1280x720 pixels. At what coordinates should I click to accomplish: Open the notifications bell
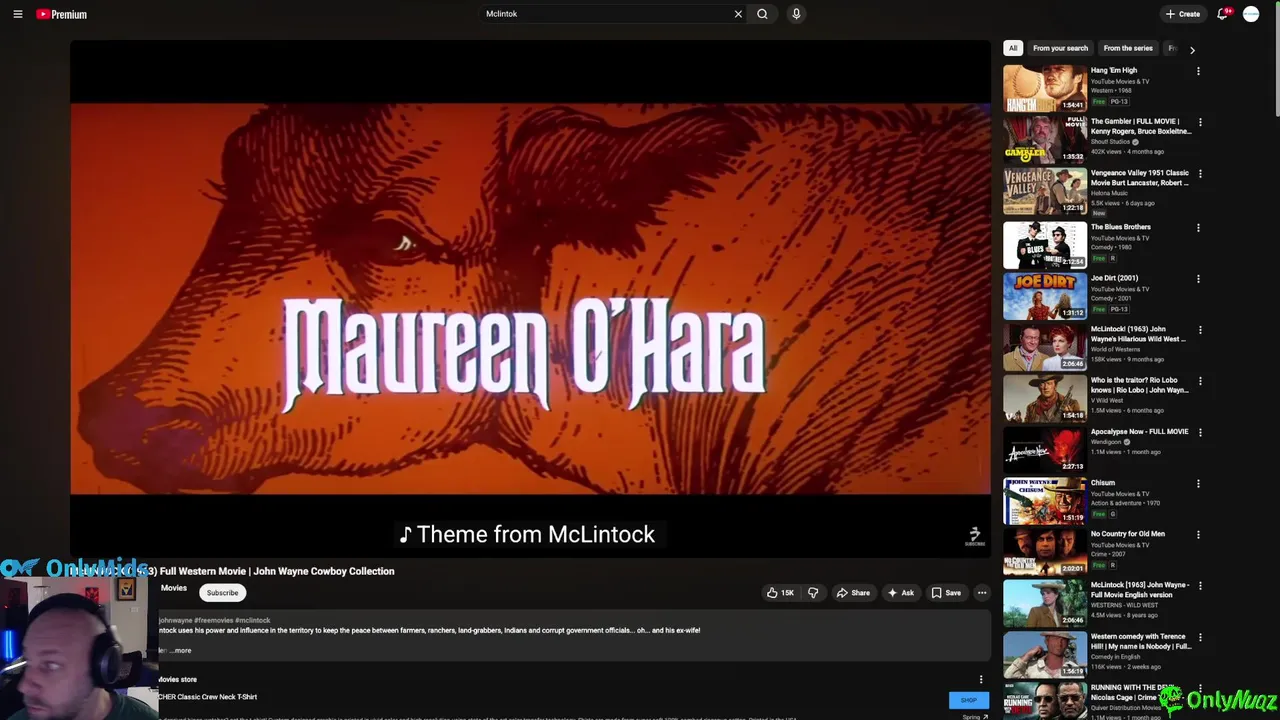[x=1223, y=14]
